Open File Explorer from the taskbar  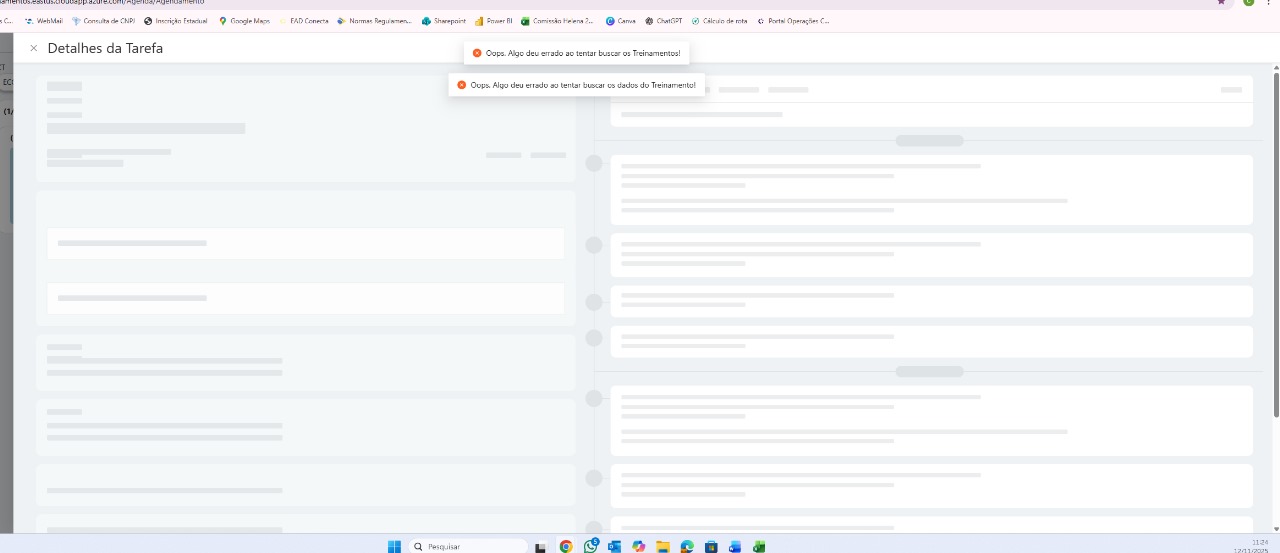coord(662,546)
